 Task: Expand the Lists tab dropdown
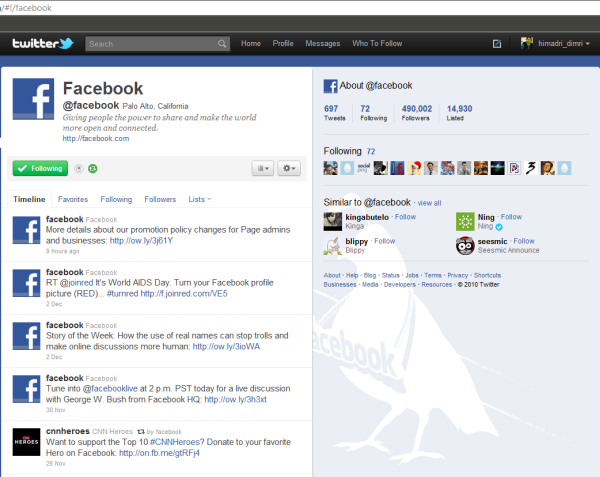199,199
